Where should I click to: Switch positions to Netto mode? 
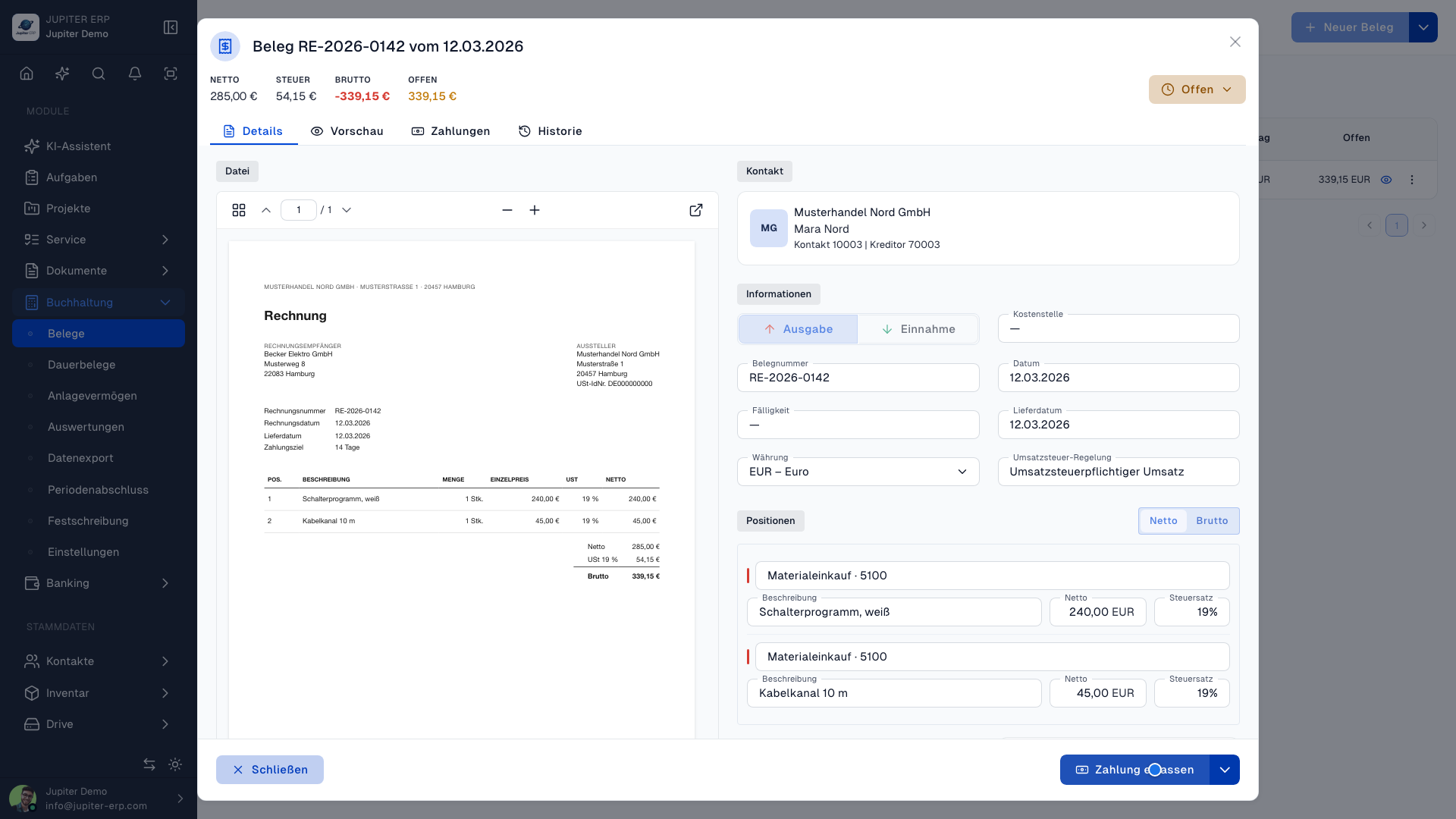tap(1163, 521)
